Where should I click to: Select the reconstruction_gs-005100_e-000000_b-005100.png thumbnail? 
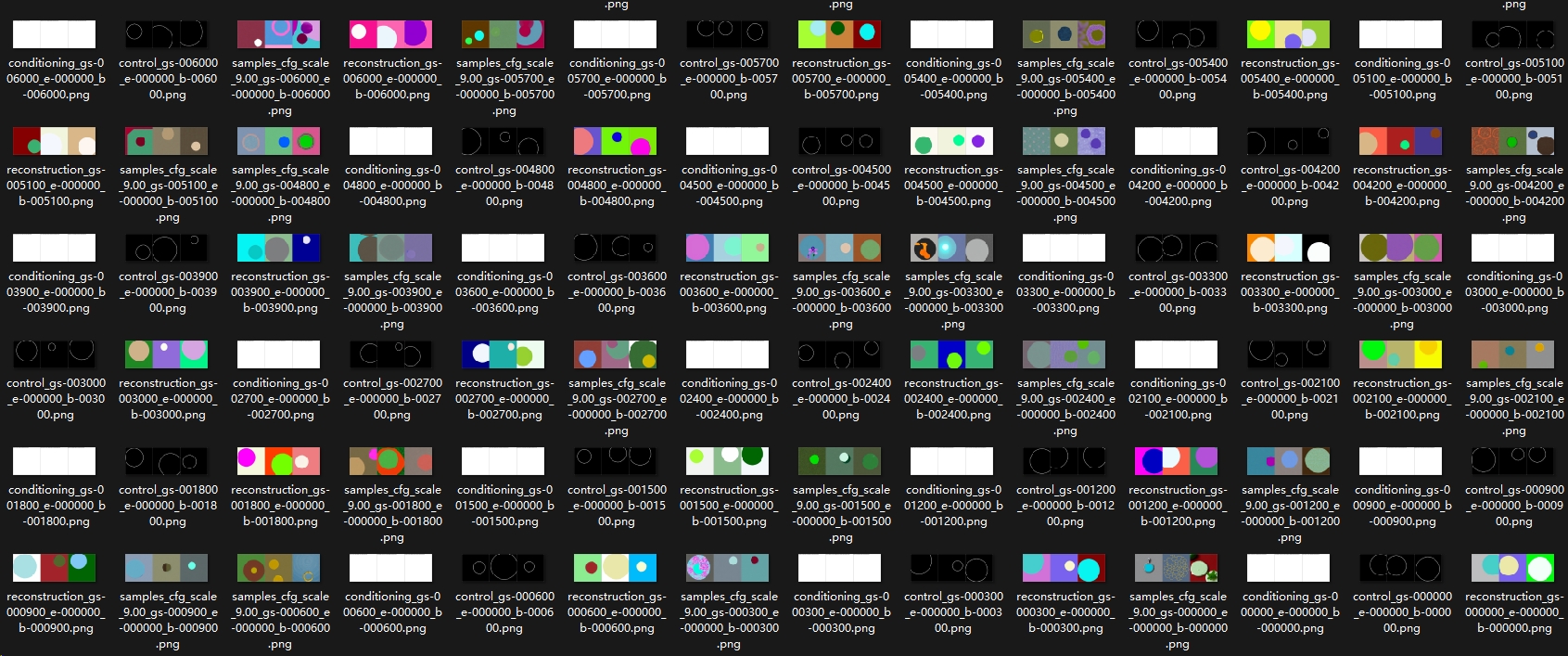pyautogui.click(x=55, y=141)
